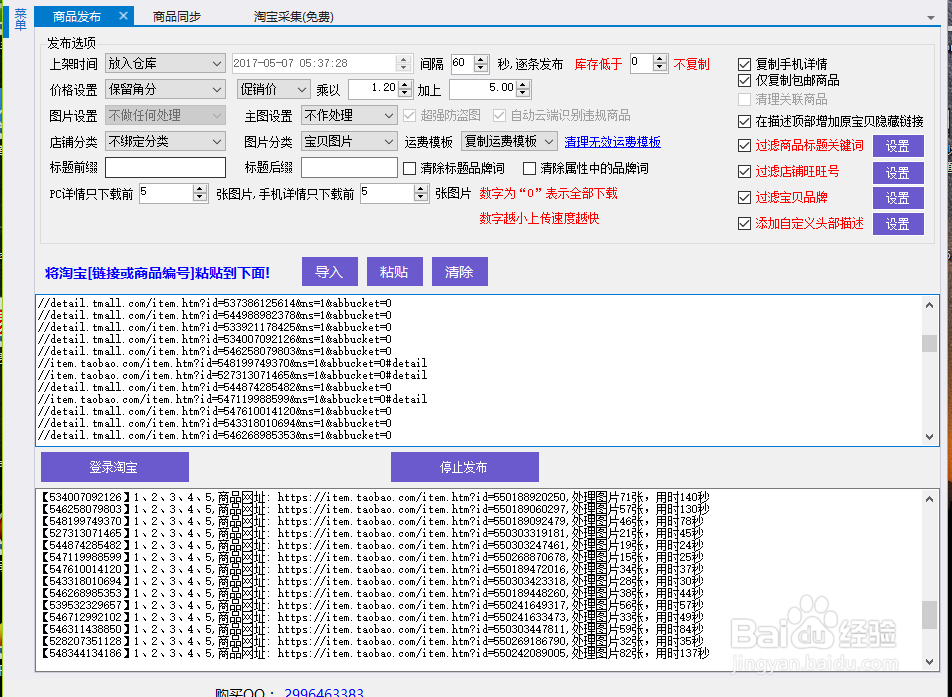
Task: Click the 清除 button
Action: [460, 271]
